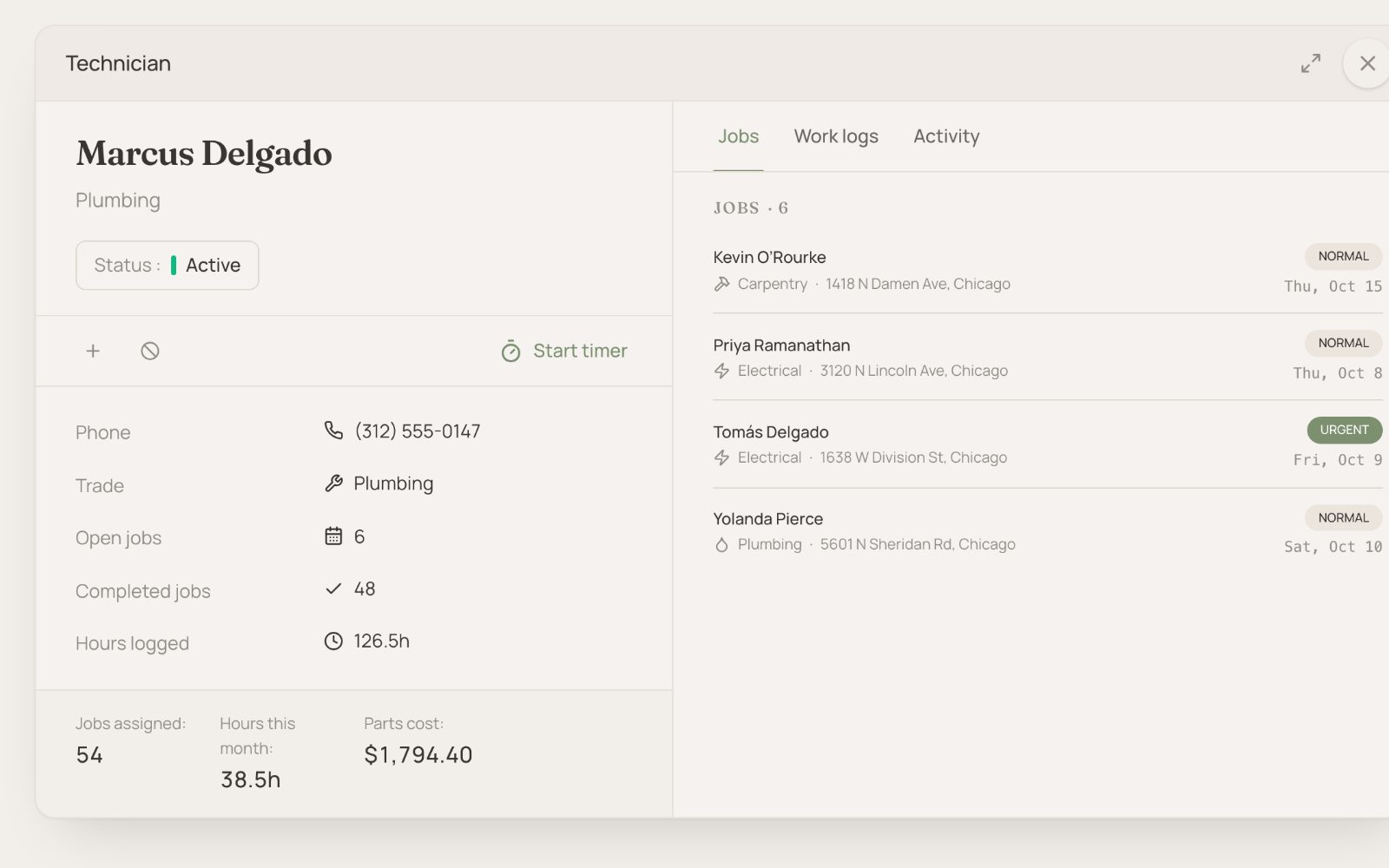Click the NORMAL badge on Priya Ramanathan
The image size is (1389, 868).
point(1343,343)
